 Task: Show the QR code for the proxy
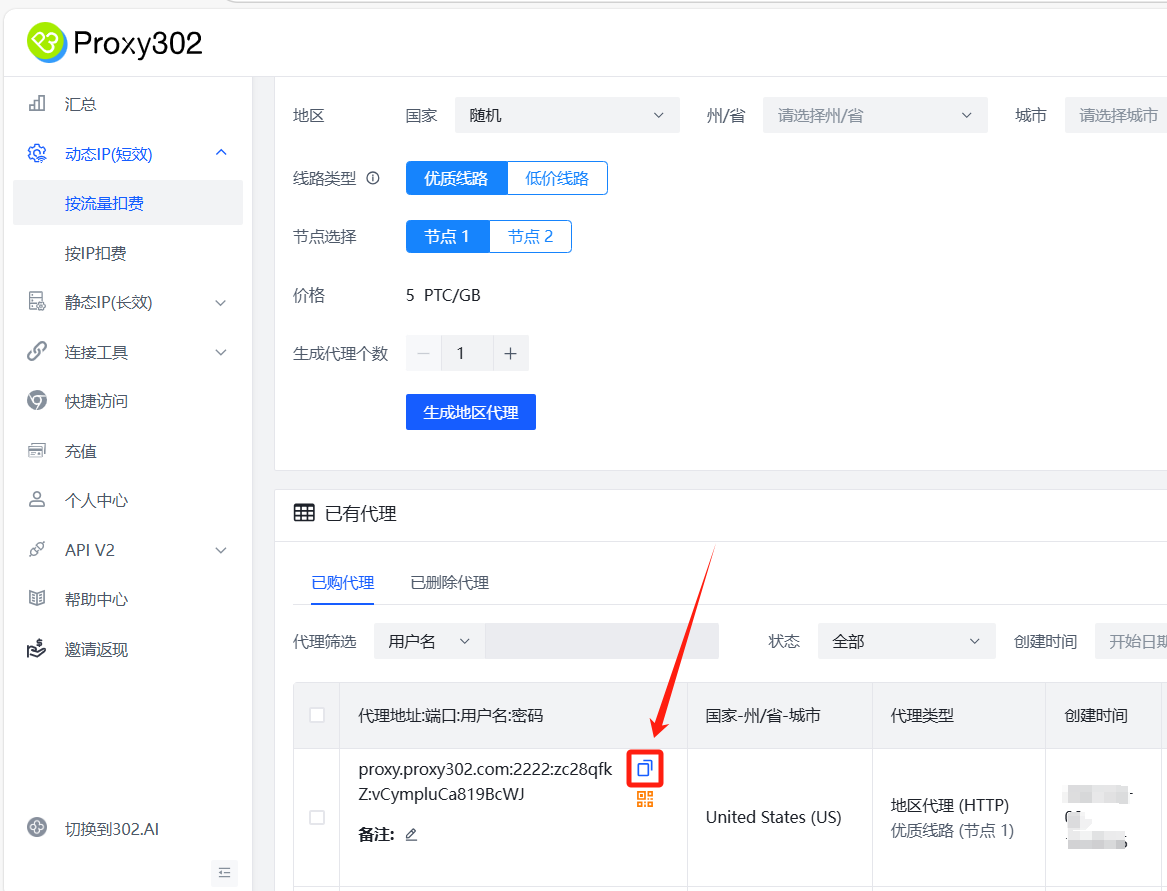click(x=644, y=799)
